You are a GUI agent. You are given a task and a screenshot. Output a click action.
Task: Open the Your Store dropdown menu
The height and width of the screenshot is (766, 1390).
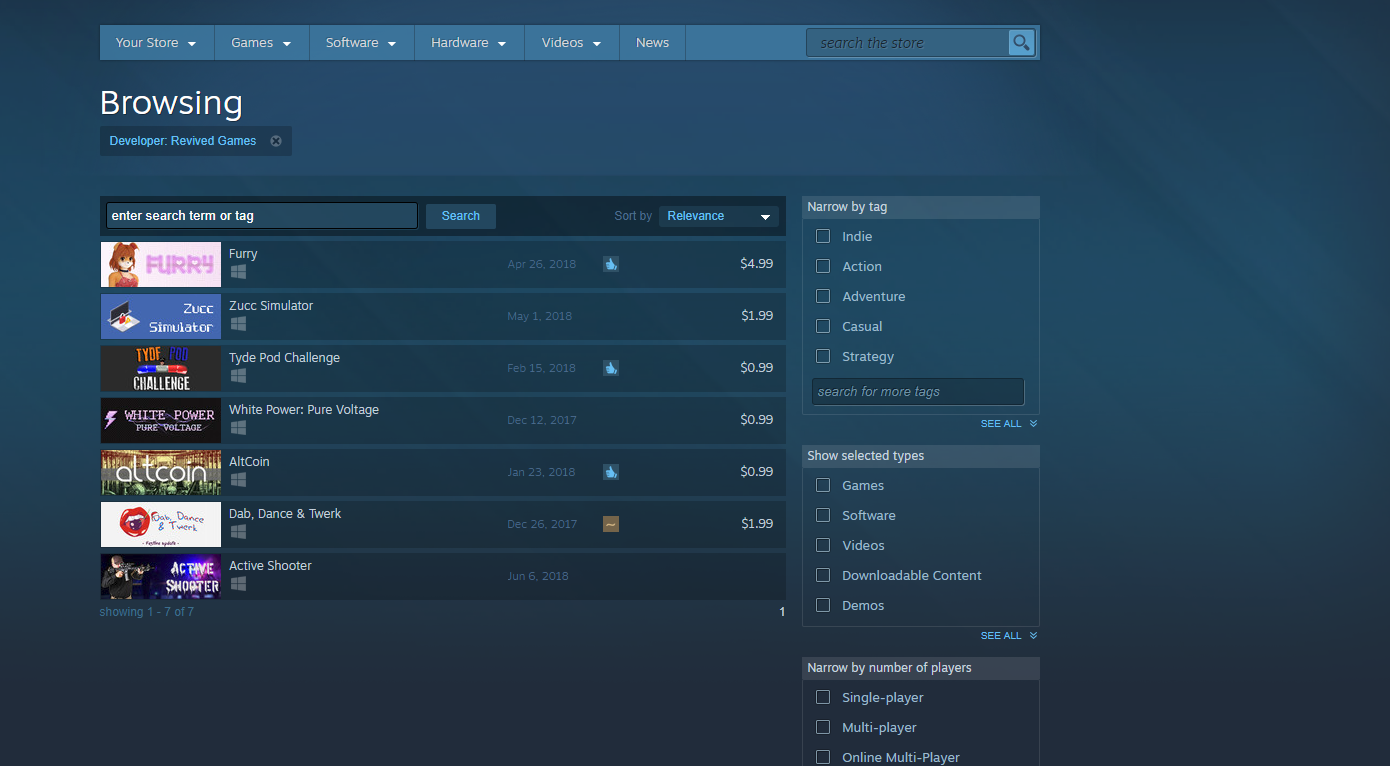[x=157, y=43]
